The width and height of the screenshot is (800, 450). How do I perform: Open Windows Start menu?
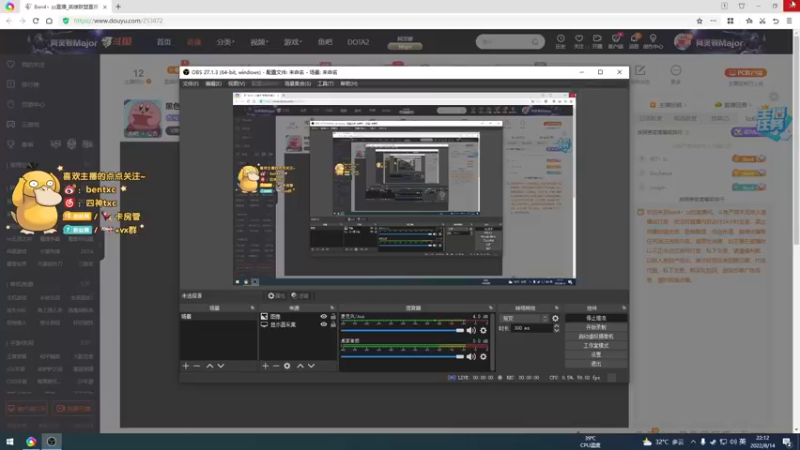pos(10,441)
